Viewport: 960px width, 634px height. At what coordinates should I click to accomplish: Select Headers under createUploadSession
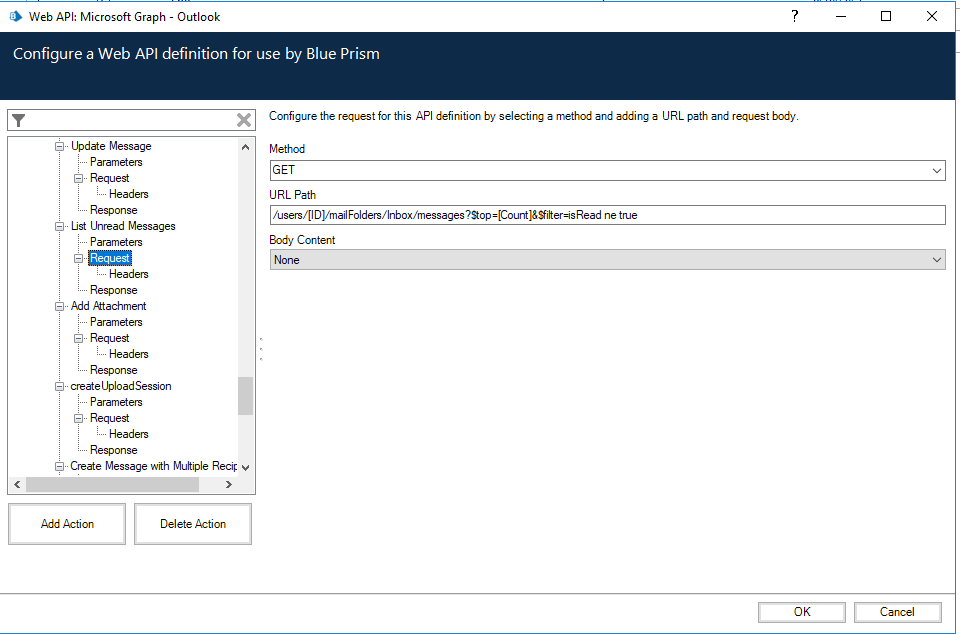point(129,434)
